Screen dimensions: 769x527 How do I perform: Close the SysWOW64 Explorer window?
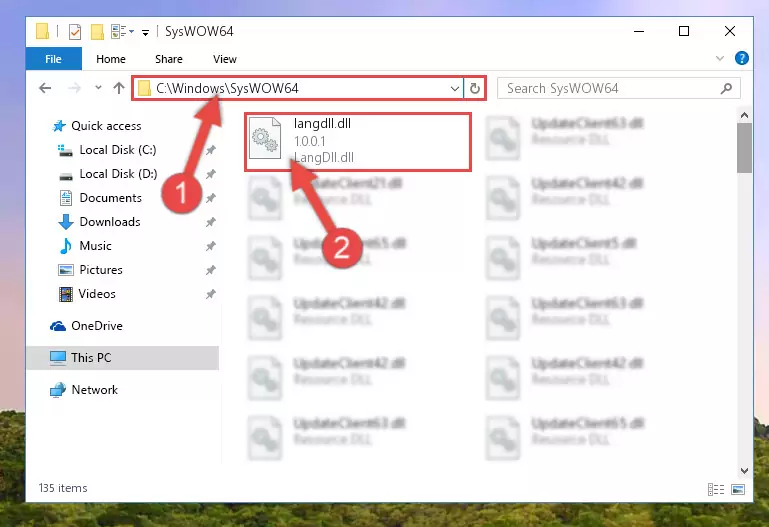click(x=729, y=32)
